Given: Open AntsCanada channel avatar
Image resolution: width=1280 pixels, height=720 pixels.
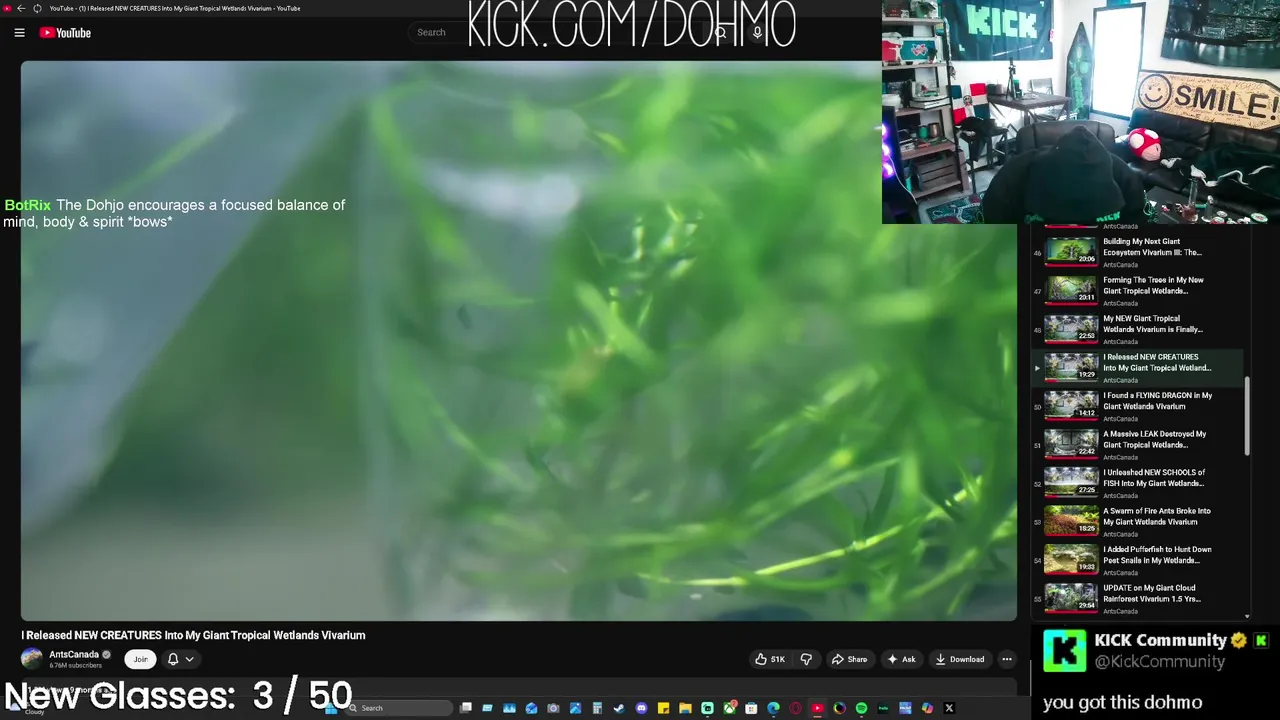Looking at the screenshot, I should (32, 658).
